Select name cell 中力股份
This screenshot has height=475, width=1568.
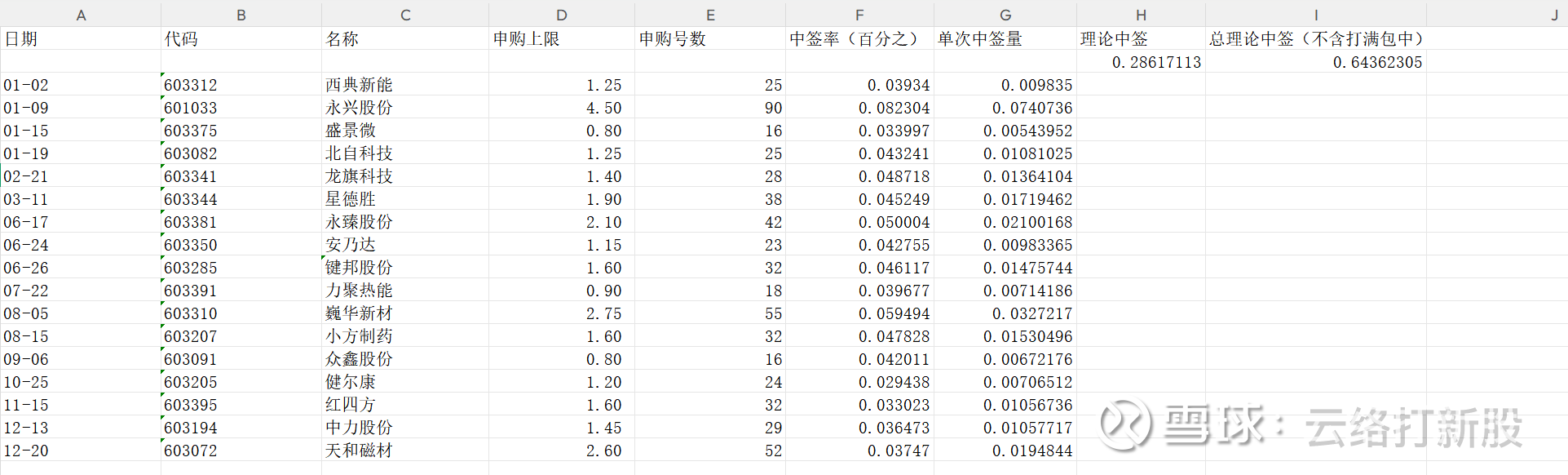[405, 427]
